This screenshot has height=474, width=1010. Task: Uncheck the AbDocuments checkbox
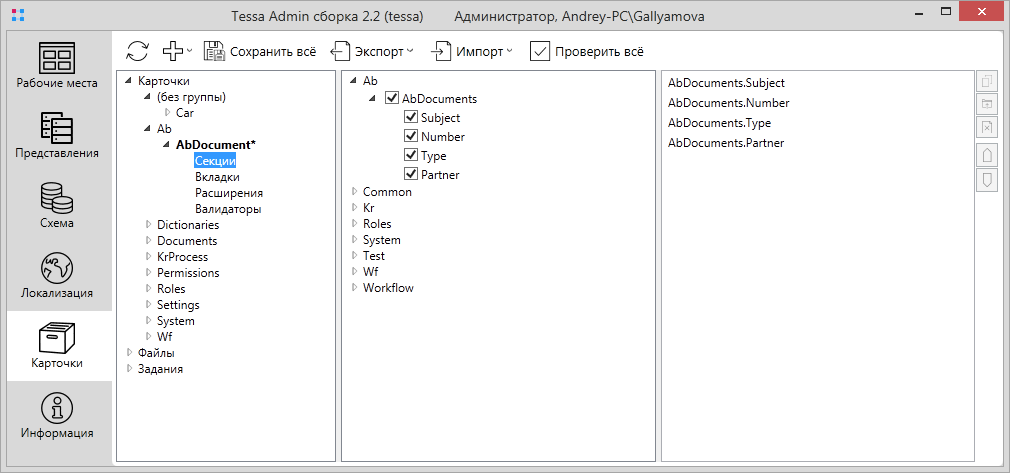coord(392,99)
